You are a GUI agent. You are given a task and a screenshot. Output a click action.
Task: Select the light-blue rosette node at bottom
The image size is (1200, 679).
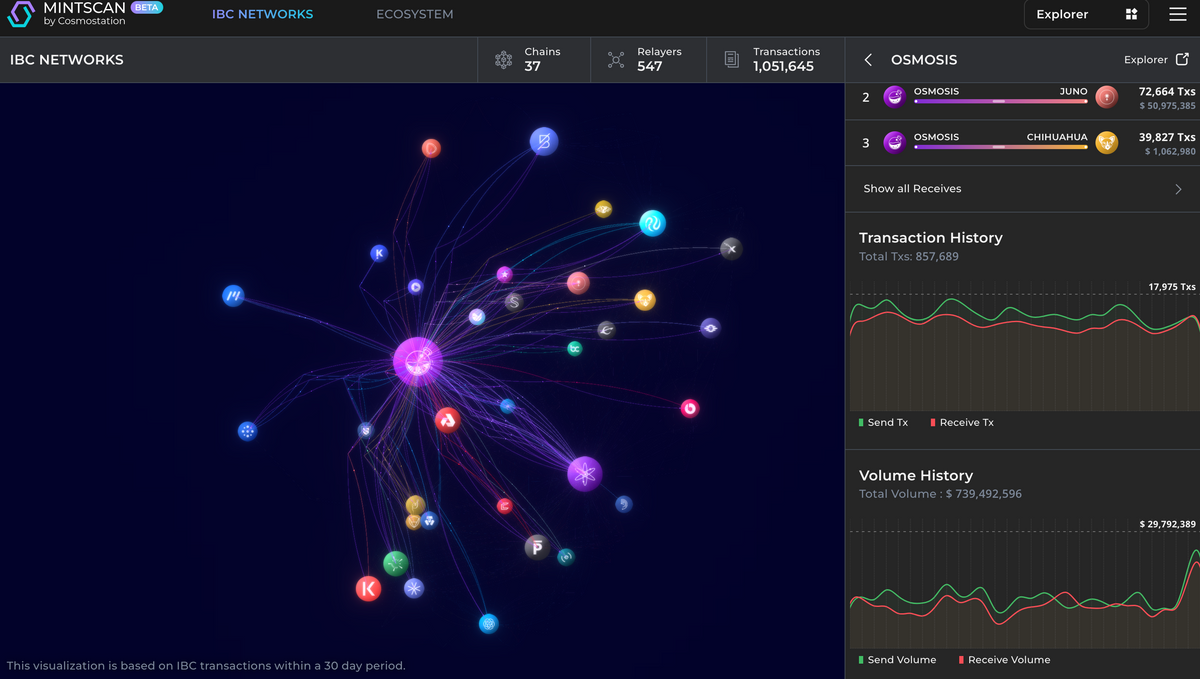pyautogui.click(x=488, y=623)
